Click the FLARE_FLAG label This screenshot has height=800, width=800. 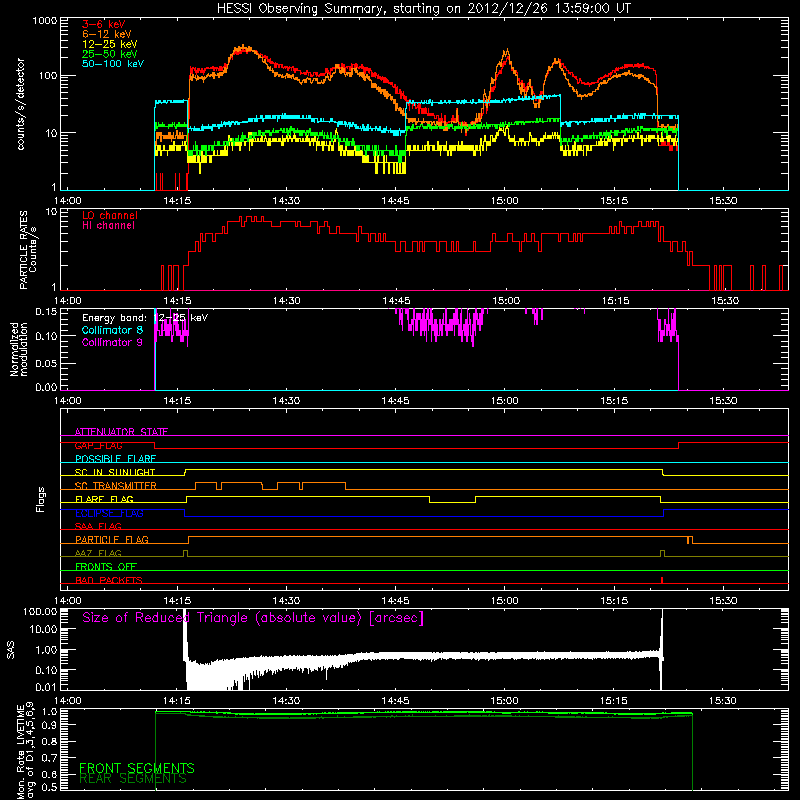pyautogui.click(x=104, y=499)
